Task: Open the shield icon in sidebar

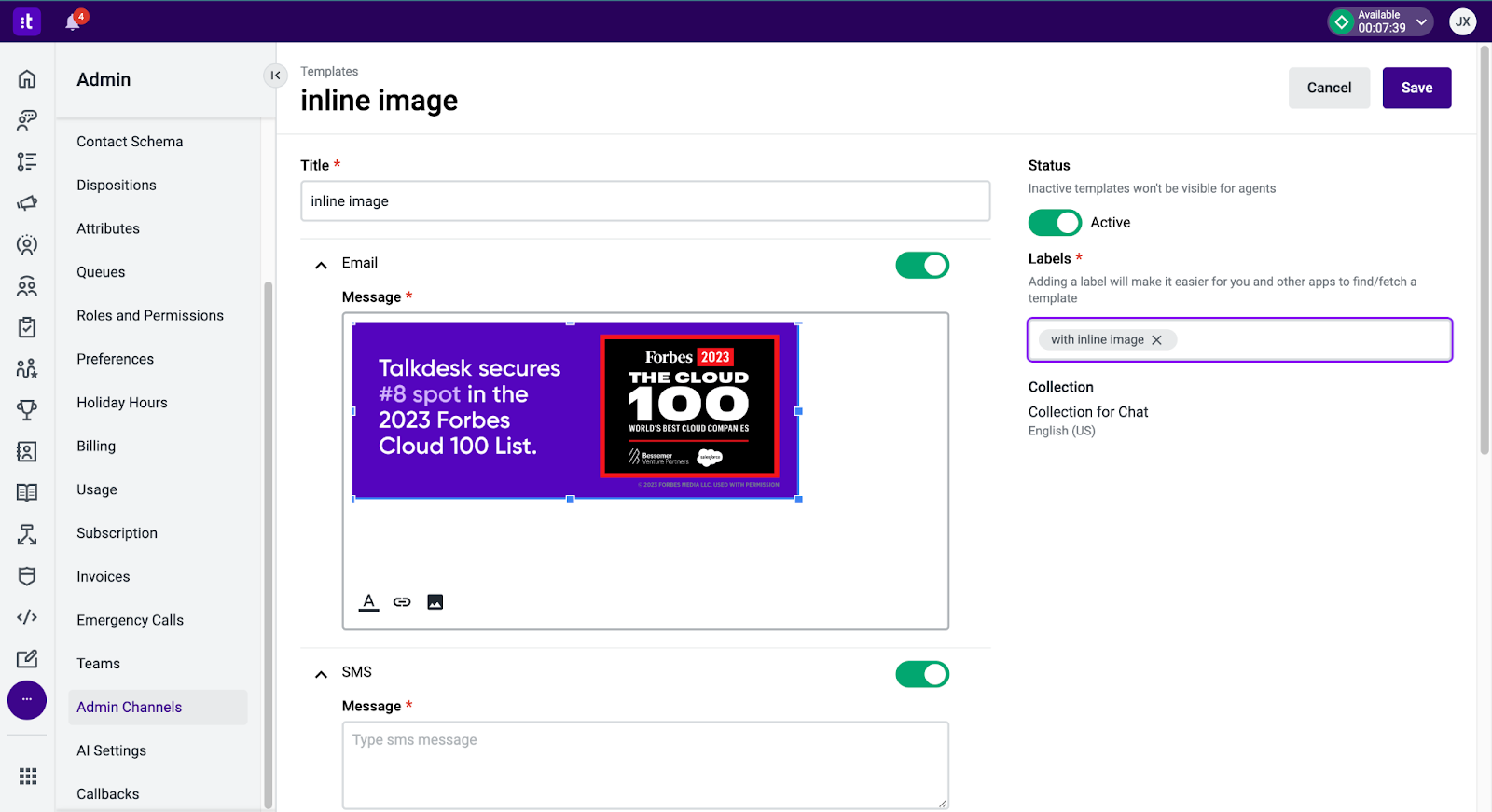Action: [27, 576]
